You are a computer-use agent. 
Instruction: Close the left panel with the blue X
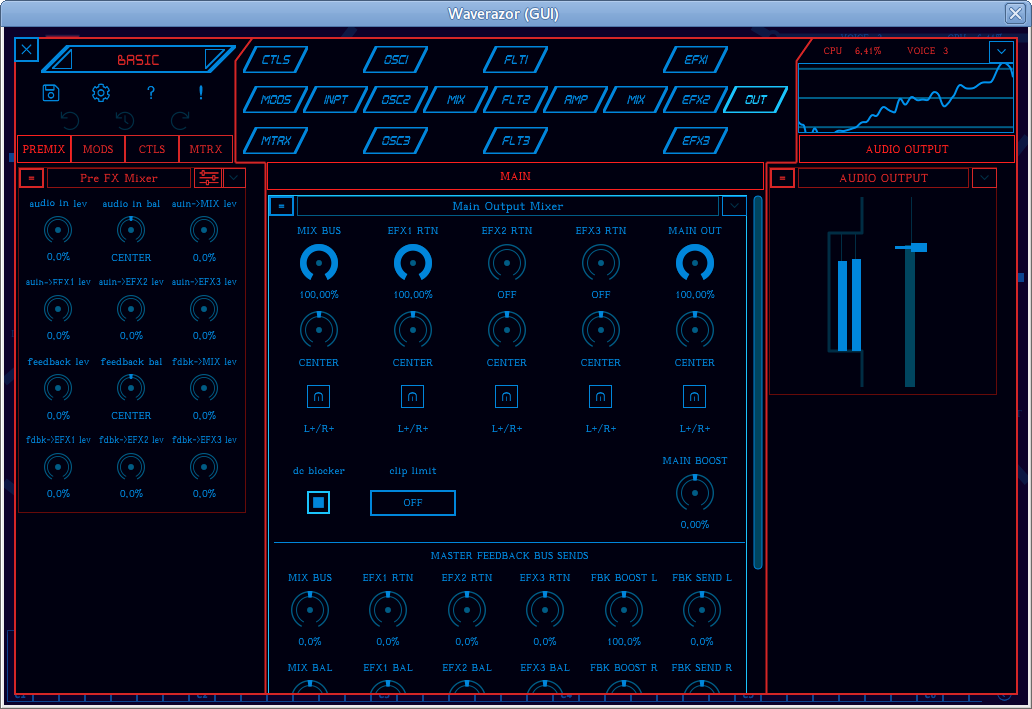pos(26,49)
